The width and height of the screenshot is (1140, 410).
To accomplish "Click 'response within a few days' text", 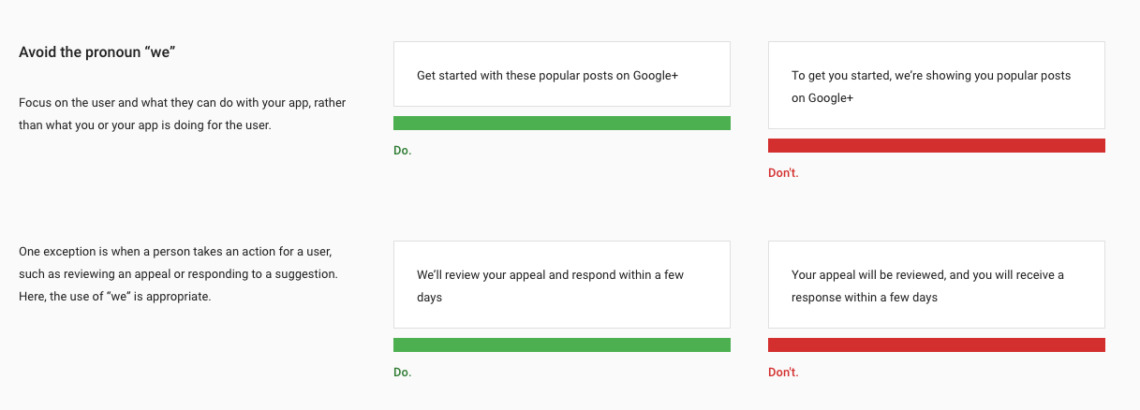I will click(864, 297).
